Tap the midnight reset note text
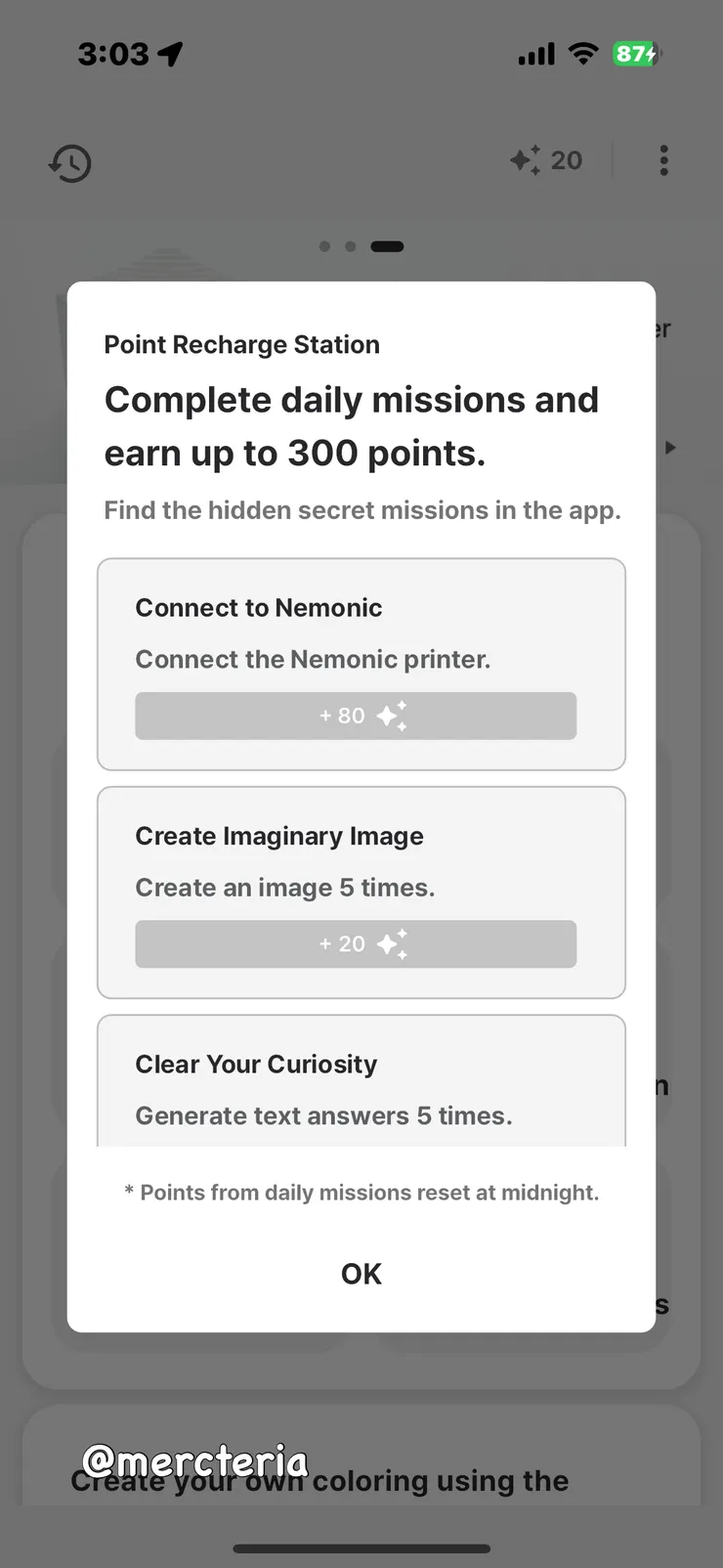Image resolution: width=723 pixels, height=1568 pixels. pyautogui.click(x=361, y=1193)
